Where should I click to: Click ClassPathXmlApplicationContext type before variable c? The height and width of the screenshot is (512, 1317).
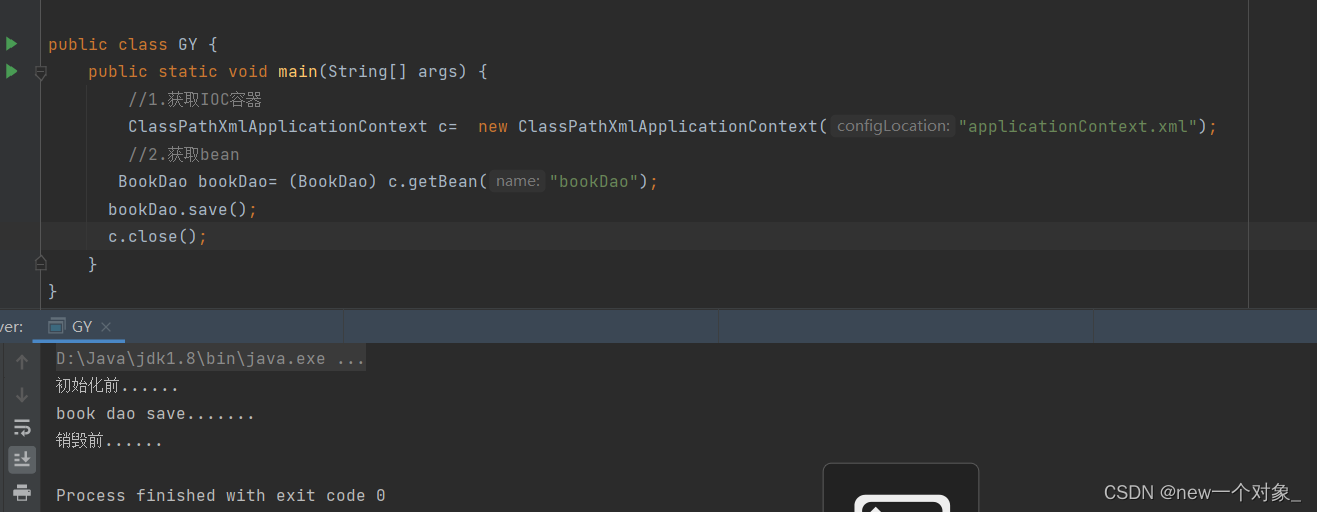coord(278,126)
